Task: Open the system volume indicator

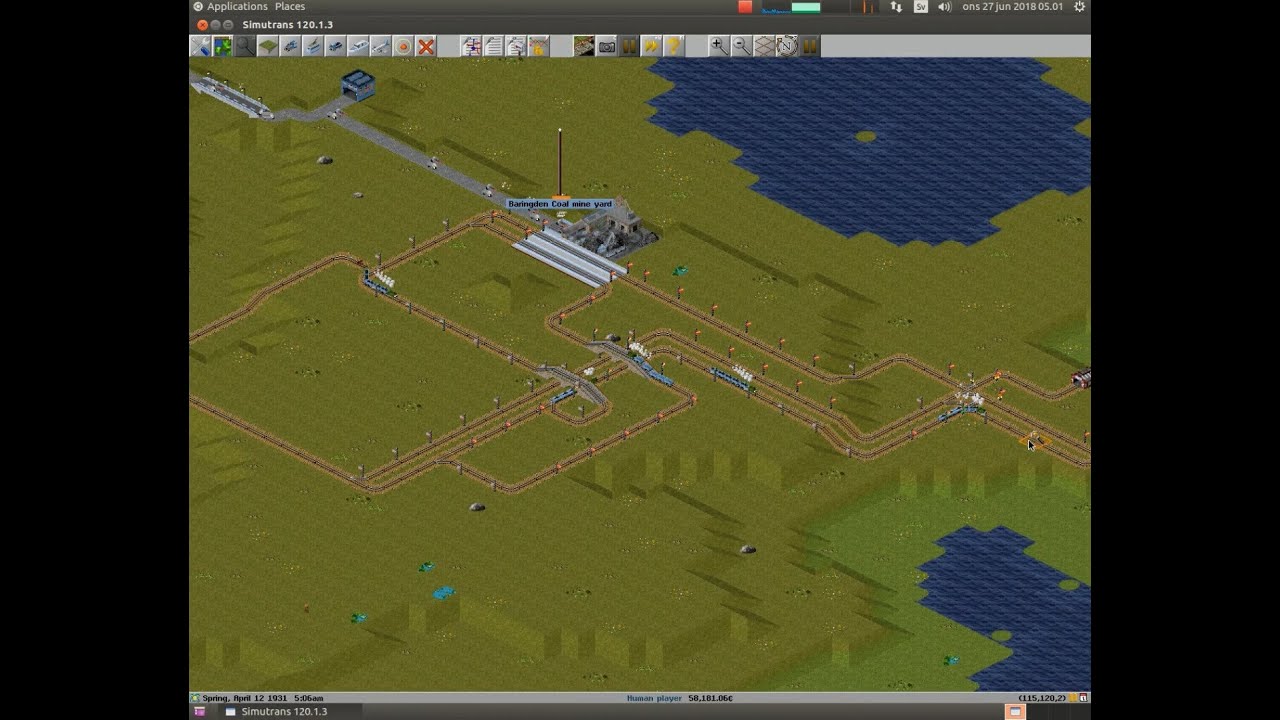Action: point(945,7)
